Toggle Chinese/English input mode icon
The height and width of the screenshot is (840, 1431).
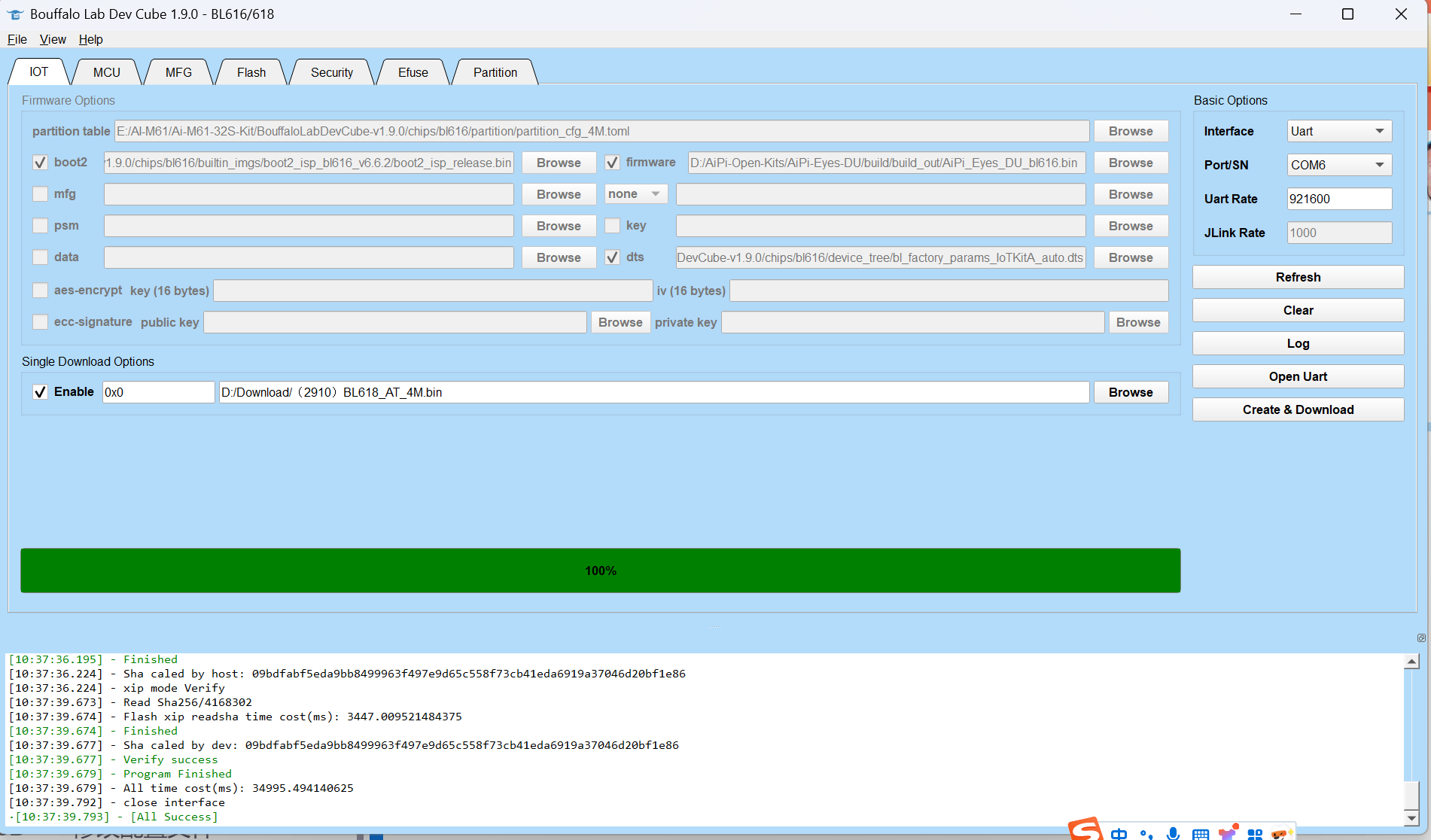[x=1119, y=834]
